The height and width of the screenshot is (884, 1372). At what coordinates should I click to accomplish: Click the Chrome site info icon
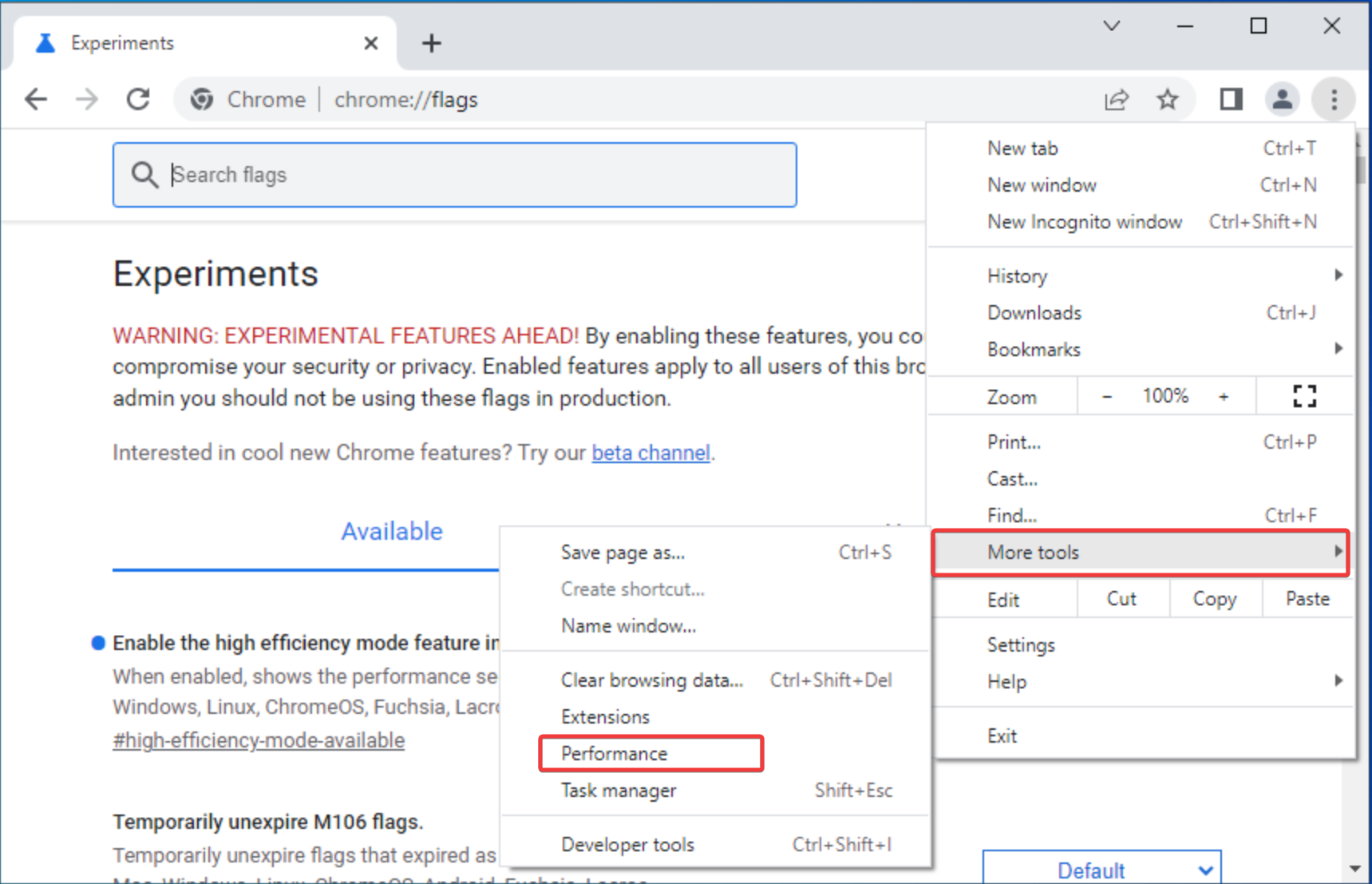201,100
